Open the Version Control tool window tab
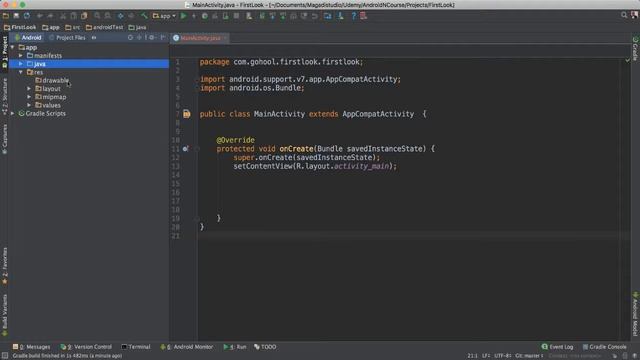 click(x=86, y=347)
